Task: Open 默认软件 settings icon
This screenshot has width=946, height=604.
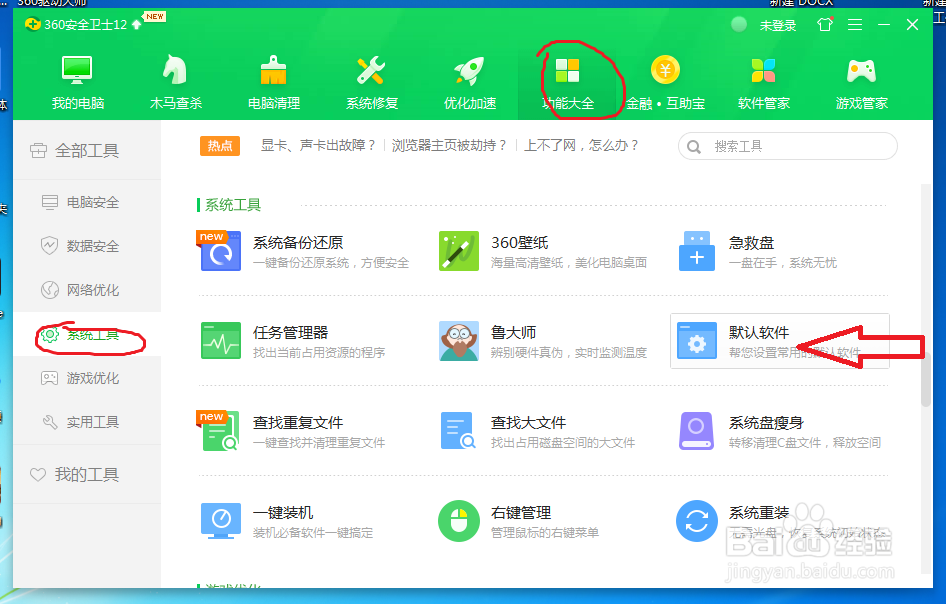Action: [x=697, y=341]
